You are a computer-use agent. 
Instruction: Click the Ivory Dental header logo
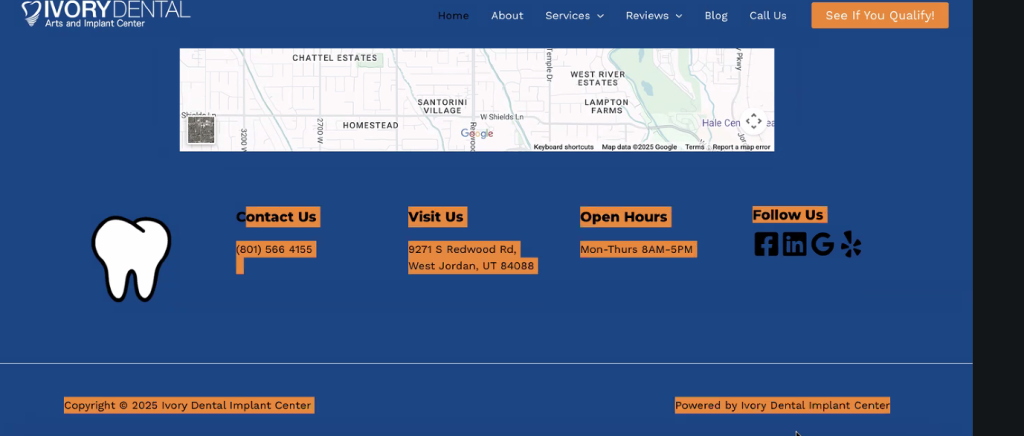tap(105, 13)
